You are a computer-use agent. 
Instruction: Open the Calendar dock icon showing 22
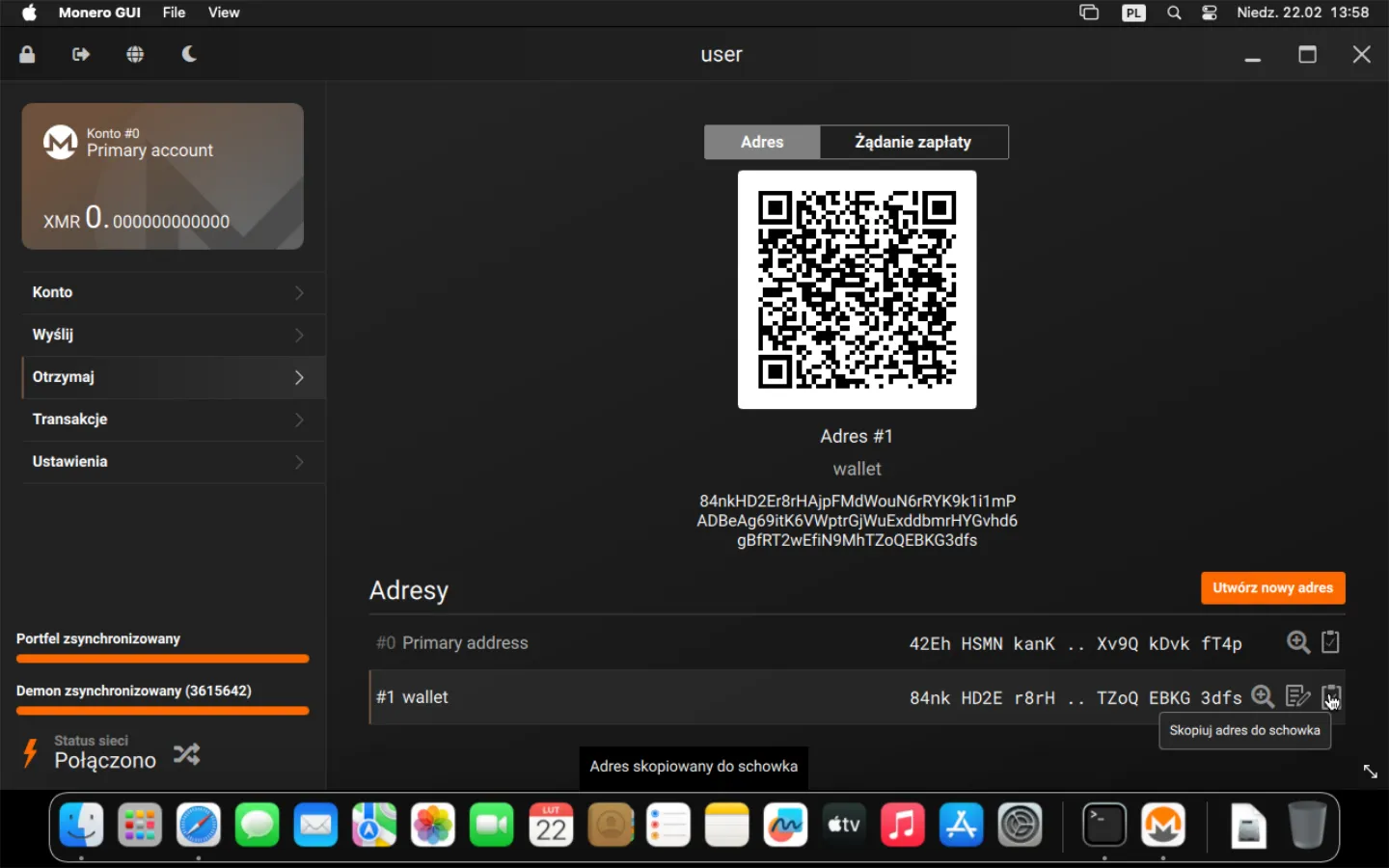click(x=551, y=826)
